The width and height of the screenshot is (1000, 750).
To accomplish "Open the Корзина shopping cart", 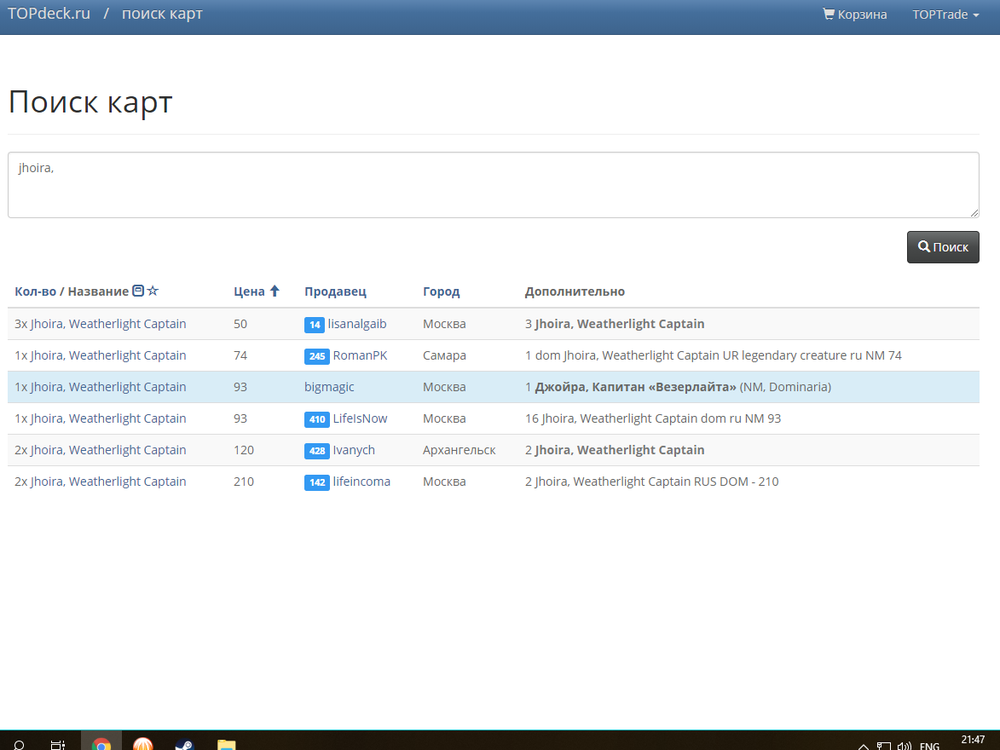I will (x=854, y=15).
